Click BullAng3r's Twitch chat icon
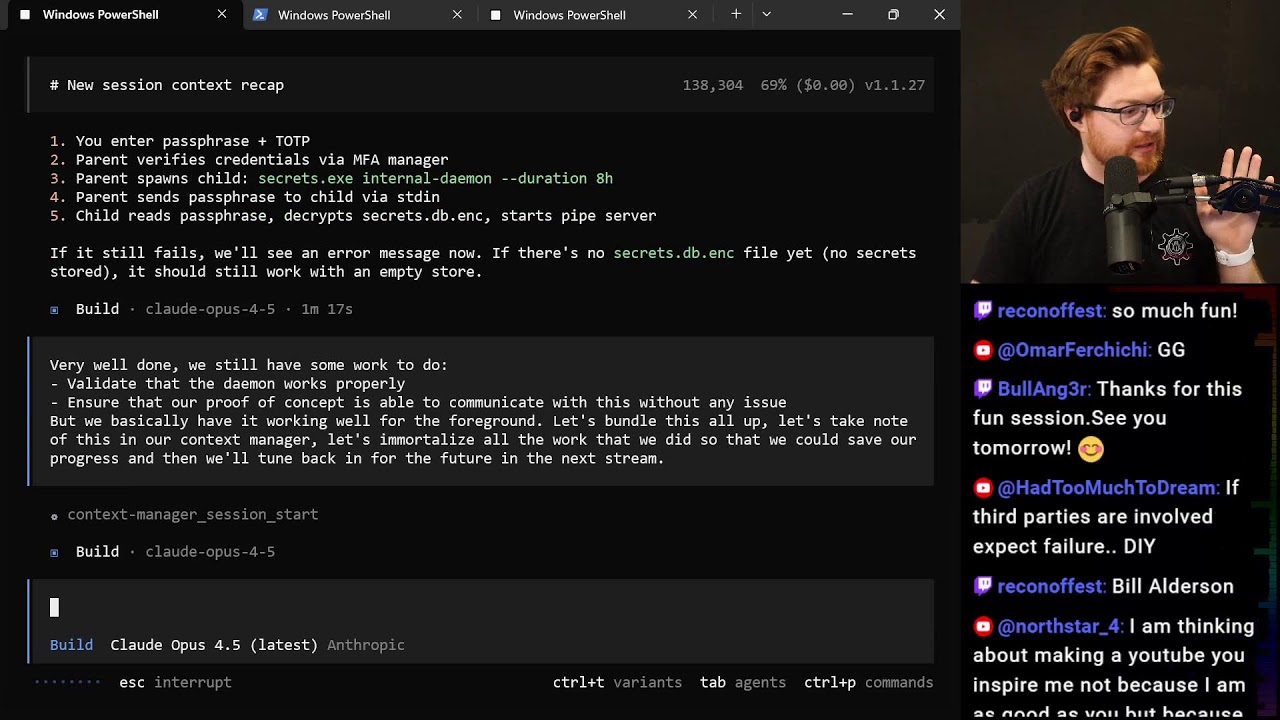Viewport: 1280px width, 720px height. coord(983,389)
